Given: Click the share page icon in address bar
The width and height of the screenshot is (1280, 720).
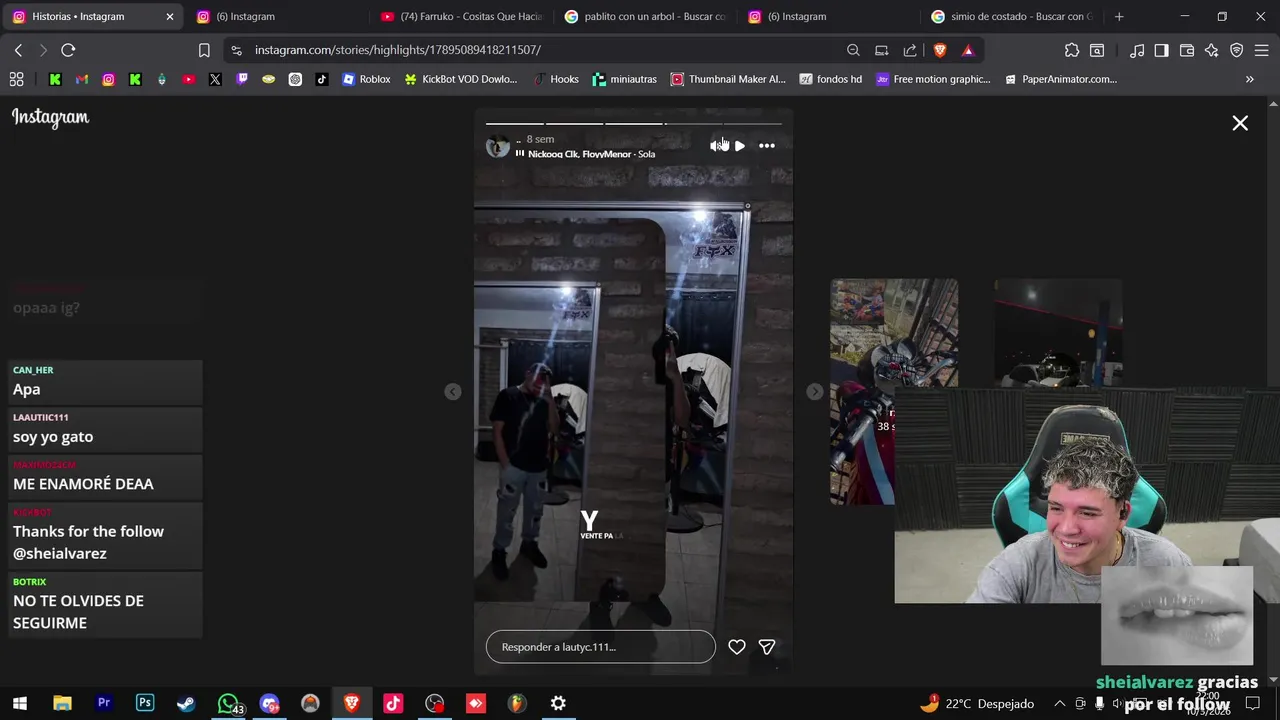Looking at the screenshot, I should (x=910, y=50).
